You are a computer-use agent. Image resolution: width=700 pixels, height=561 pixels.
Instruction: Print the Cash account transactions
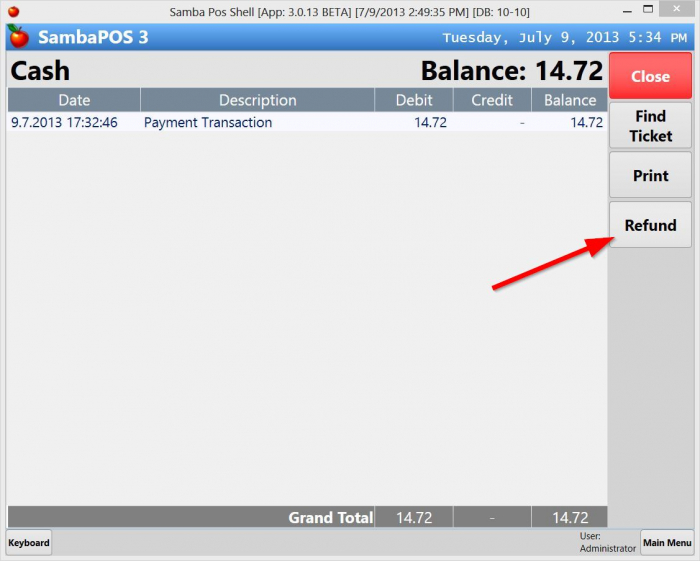[650, 175]
